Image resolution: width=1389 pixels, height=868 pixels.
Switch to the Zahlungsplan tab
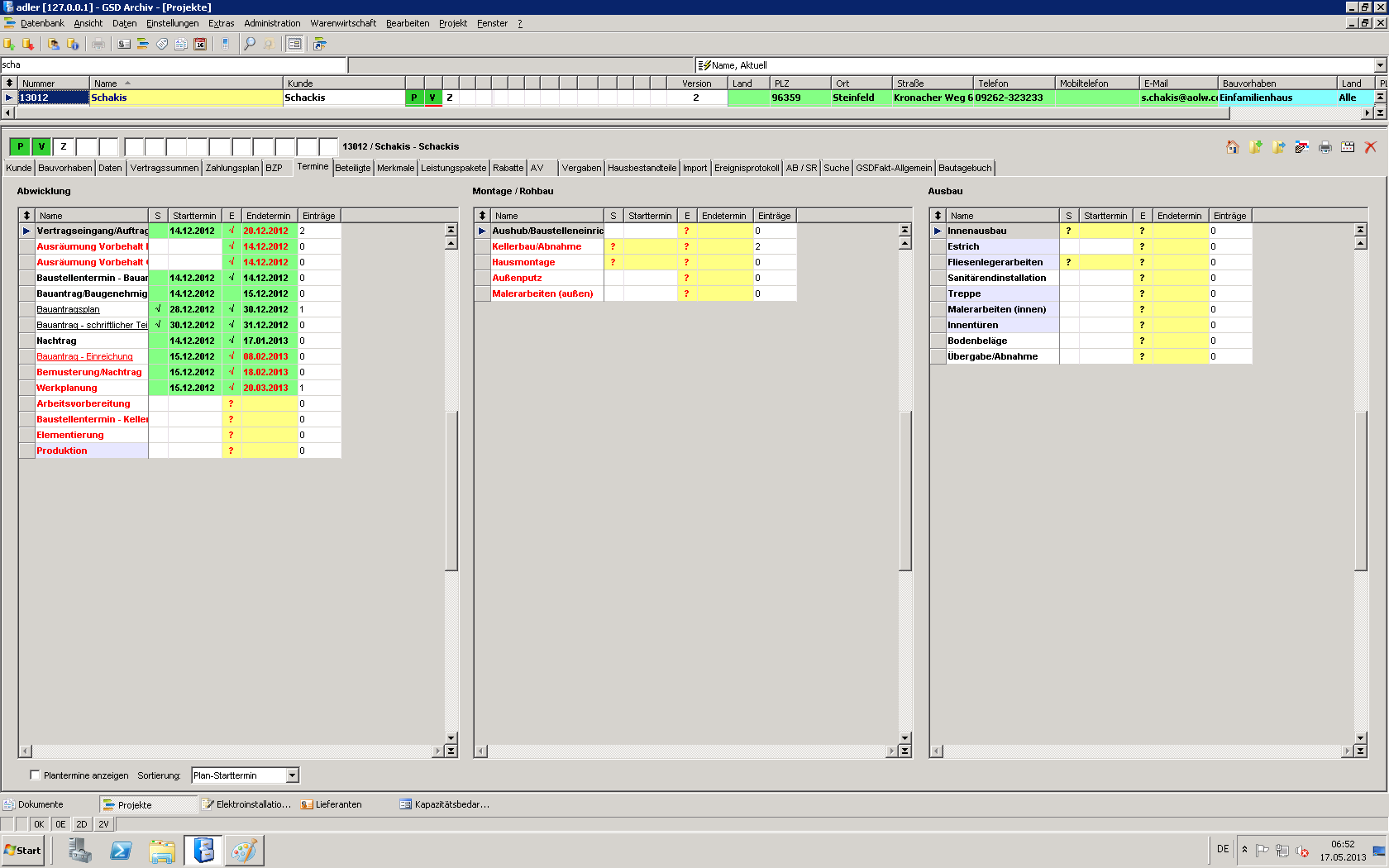pos(232,168)
